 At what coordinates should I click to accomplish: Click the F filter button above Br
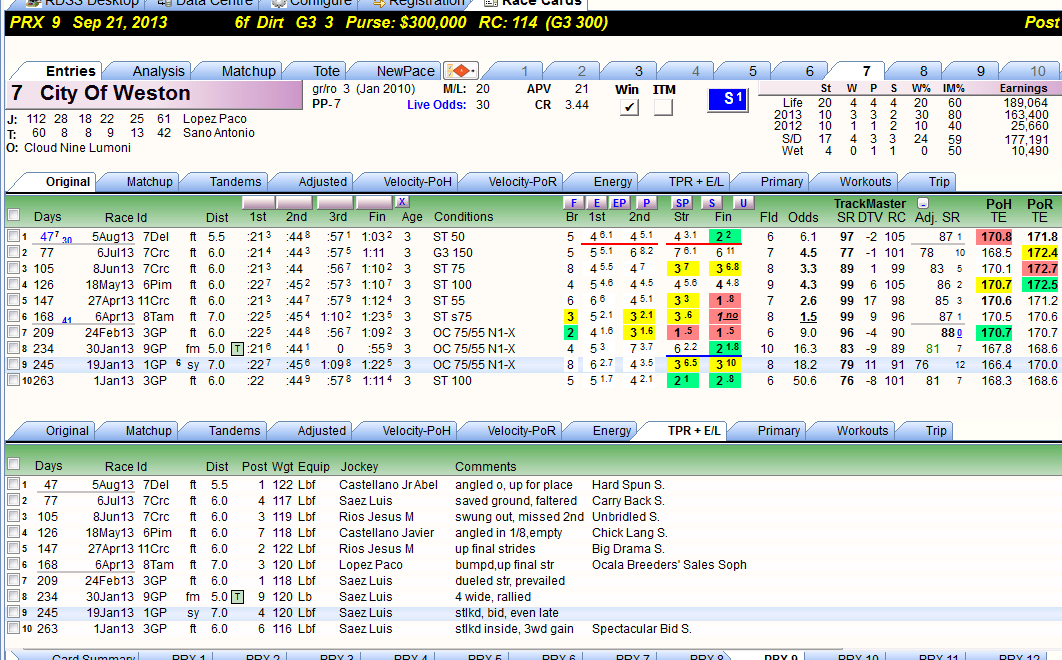point(573,203)
